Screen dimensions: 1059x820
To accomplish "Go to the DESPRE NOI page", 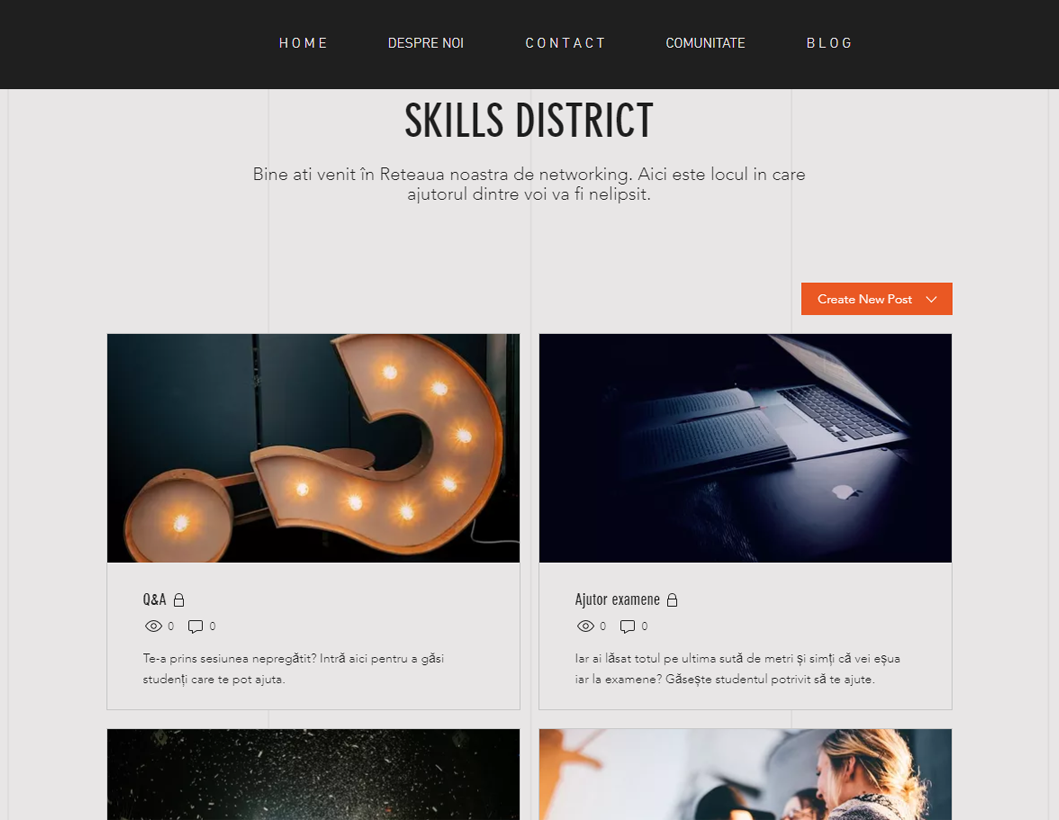I will click(425, 43).
